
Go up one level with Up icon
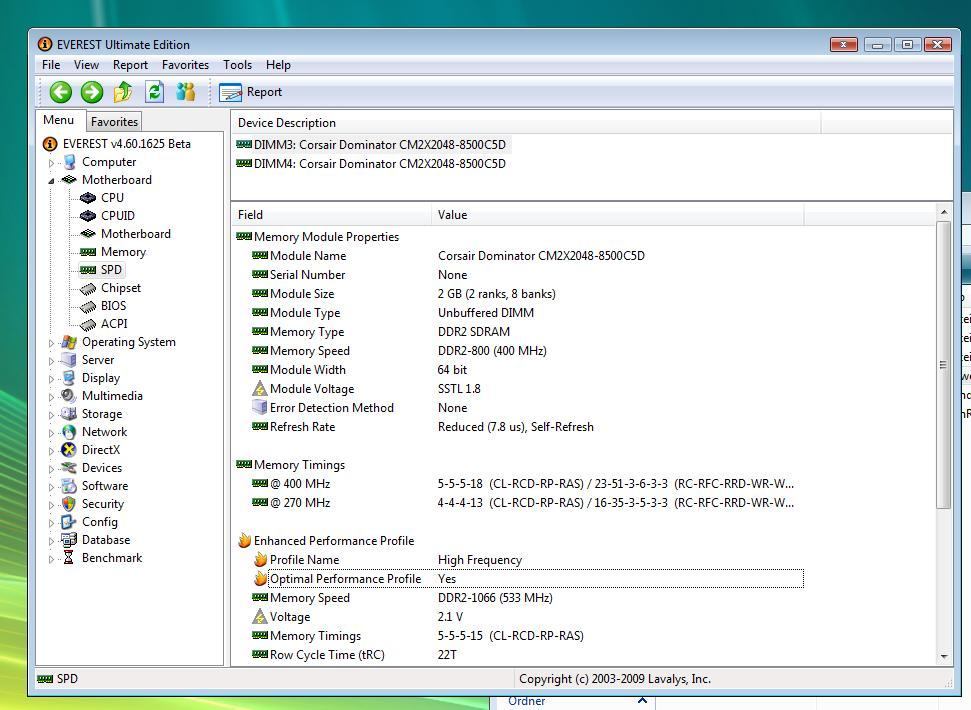coord(123,92)
